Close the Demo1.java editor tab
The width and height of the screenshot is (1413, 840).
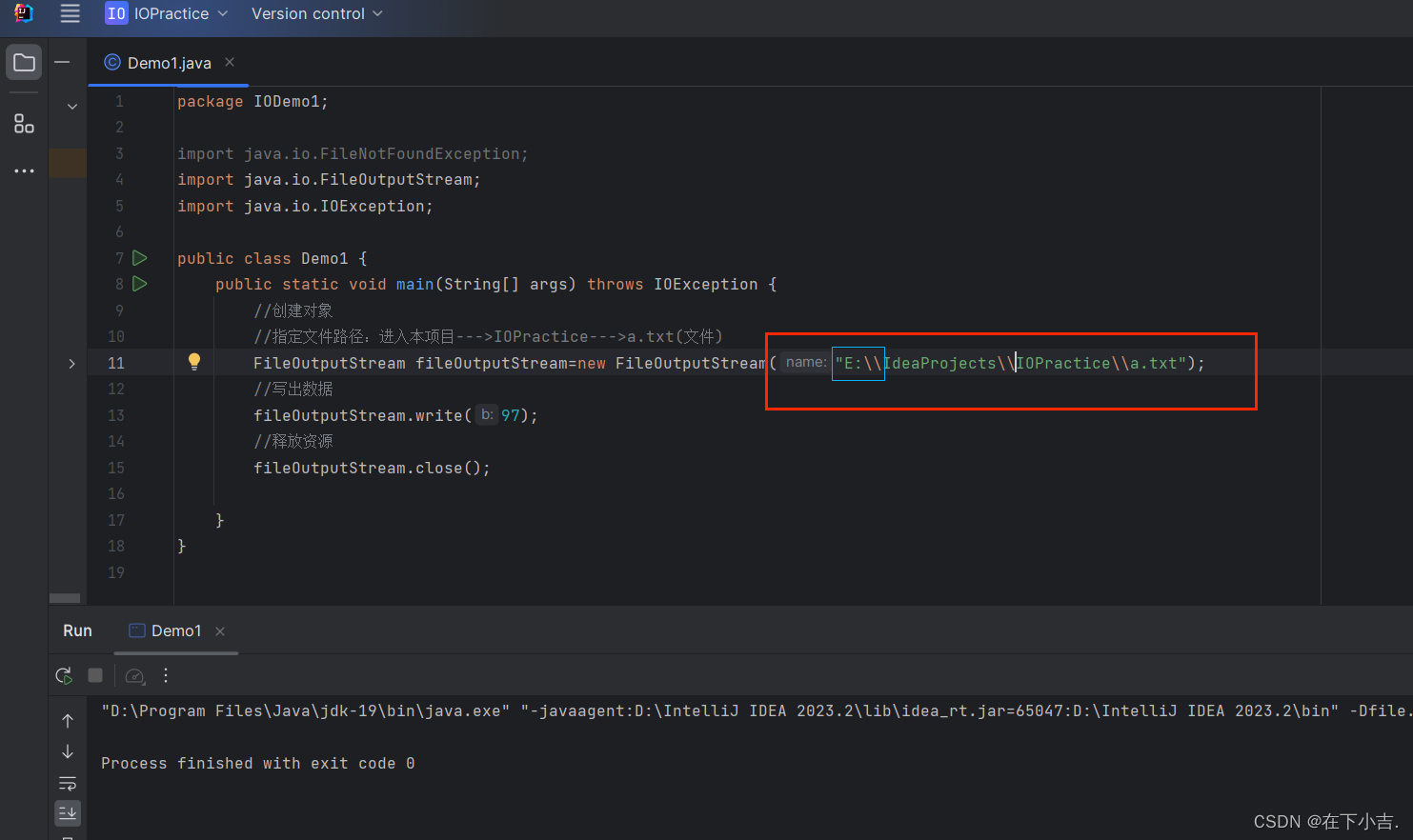(x=230, y=62)
